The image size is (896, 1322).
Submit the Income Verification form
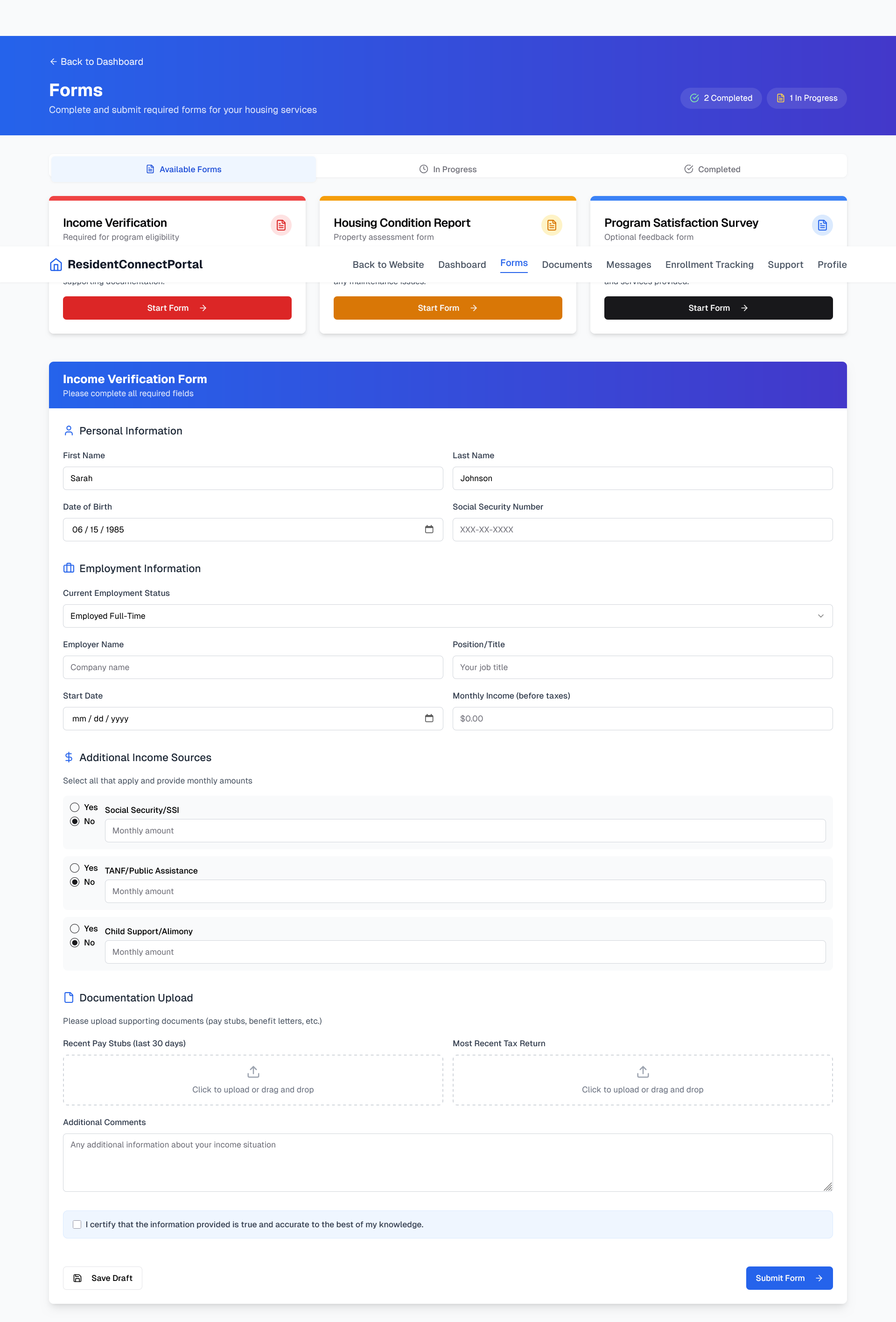[789, 1278]
